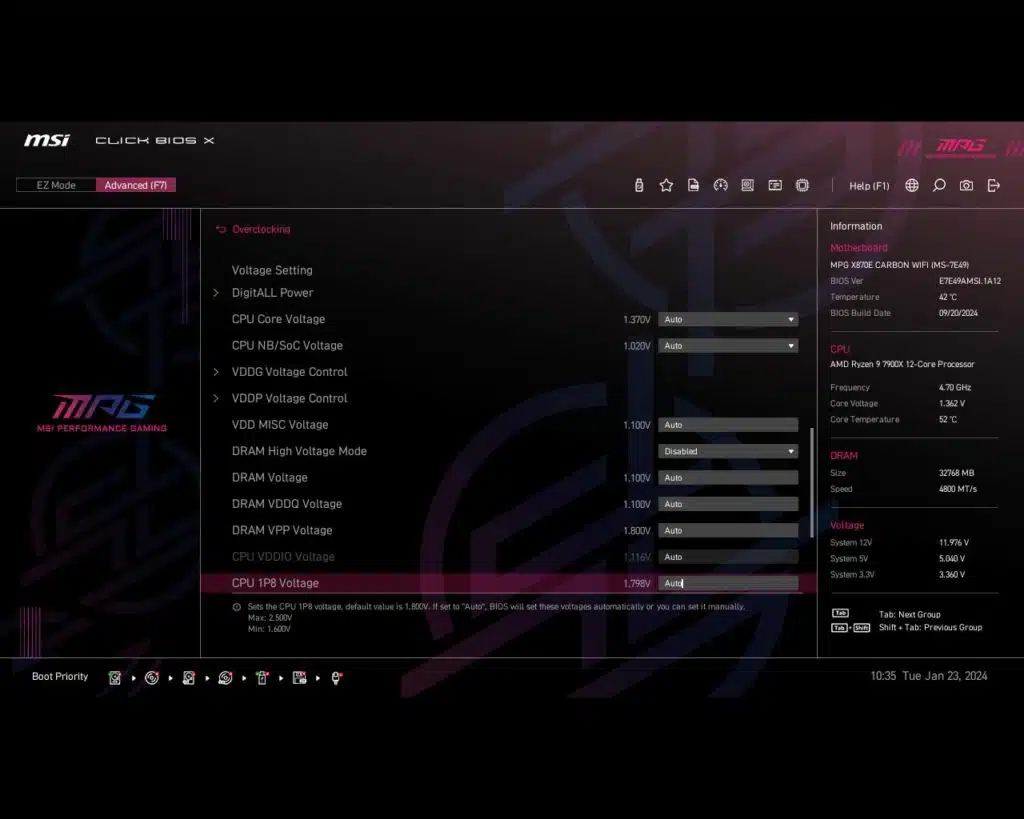Select second hard disk boot priority icon
Image resolution: width=1024 pixels, height=819 pixels.
(189, 678)
